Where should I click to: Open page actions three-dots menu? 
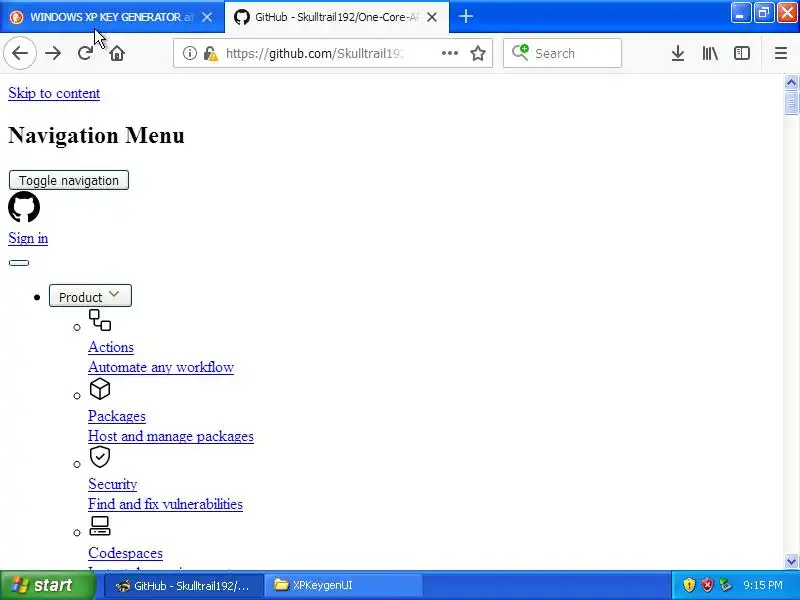[449, 53]
